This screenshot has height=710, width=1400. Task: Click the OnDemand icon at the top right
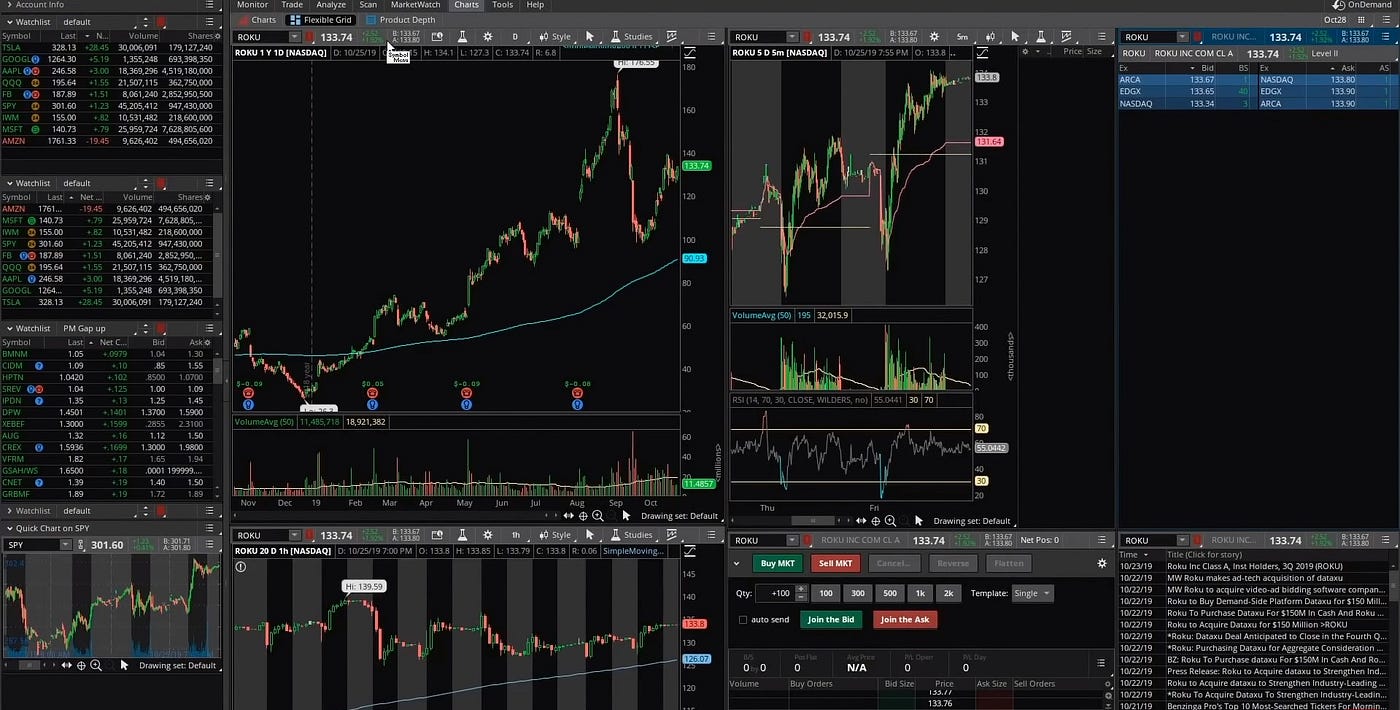1339,5
